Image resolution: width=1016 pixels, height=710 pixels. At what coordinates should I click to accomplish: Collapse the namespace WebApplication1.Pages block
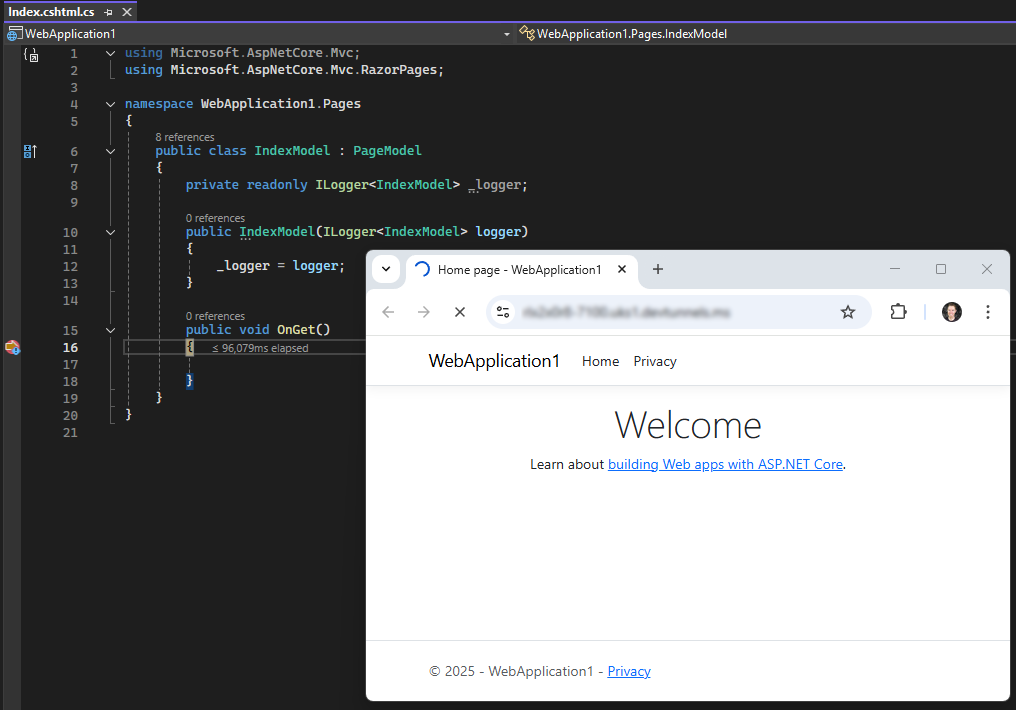(x=110, y=104)
